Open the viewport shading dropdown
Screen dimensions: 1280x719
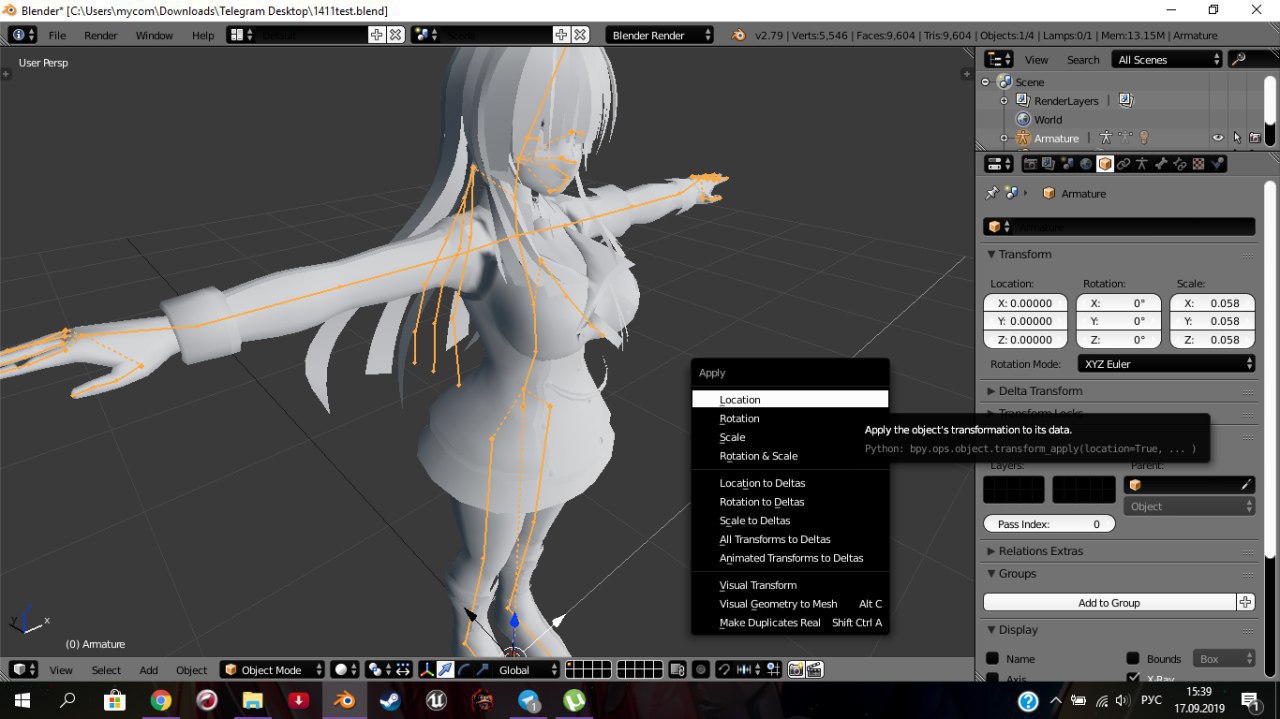(345, 669)
